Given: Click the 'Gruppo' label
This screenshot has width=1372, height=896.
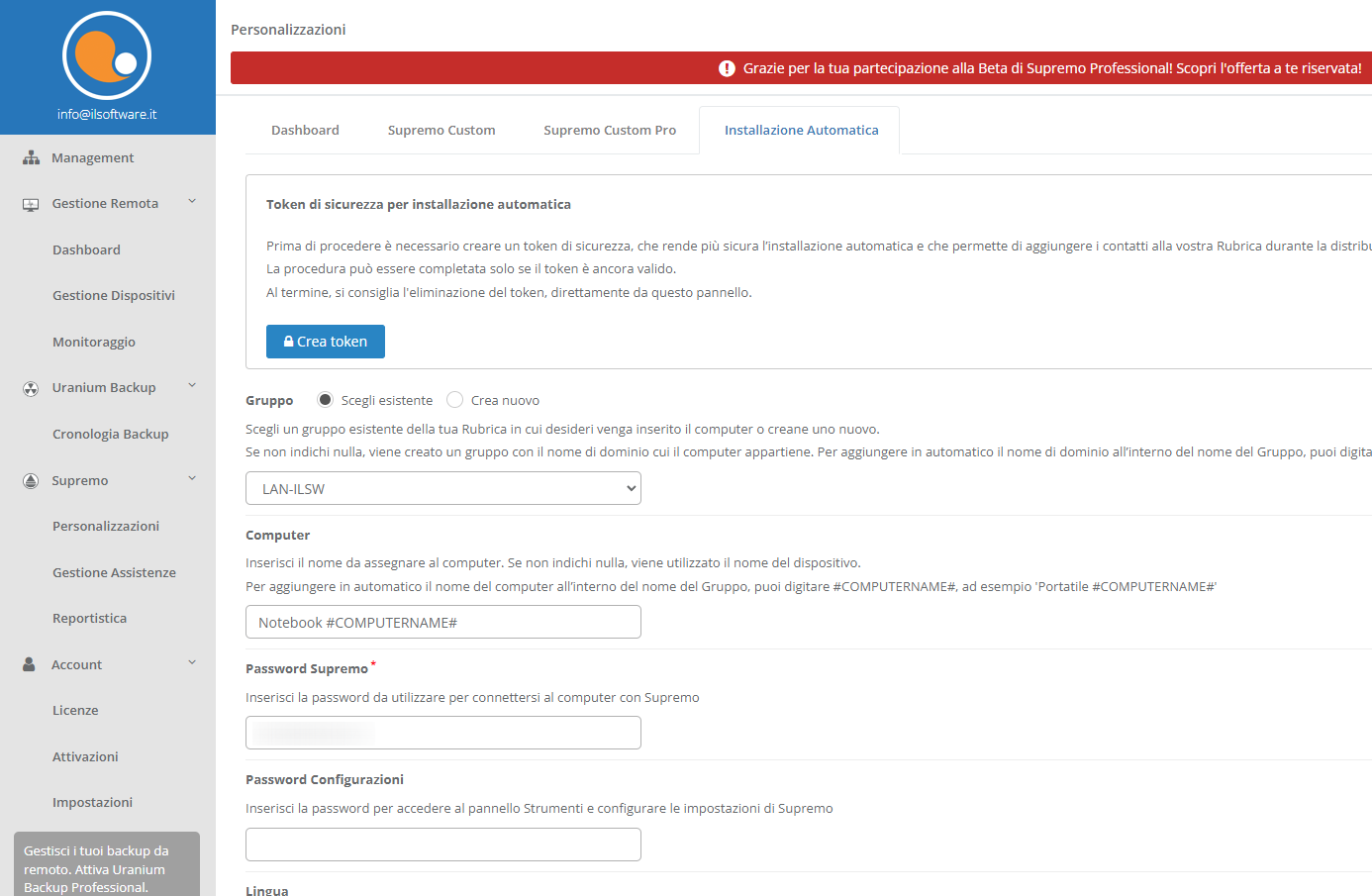Looking at the screenshot, I should click(269, 400).
